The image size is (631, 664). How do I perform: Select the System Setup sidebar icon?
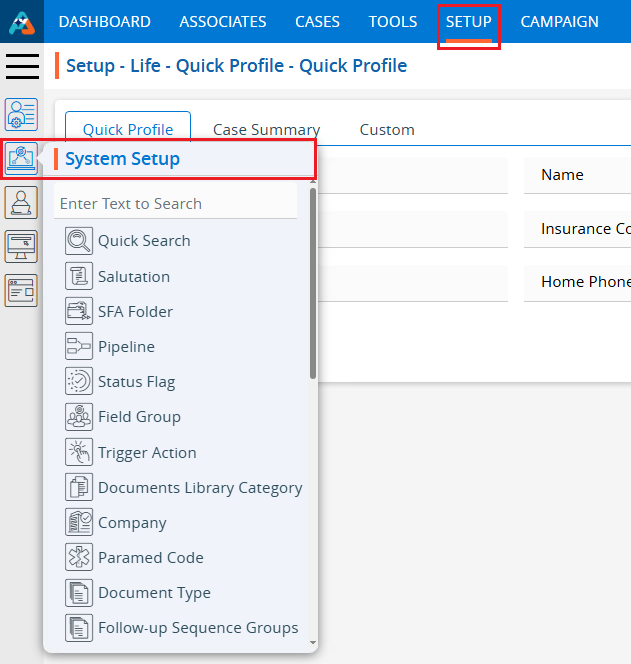22,158
